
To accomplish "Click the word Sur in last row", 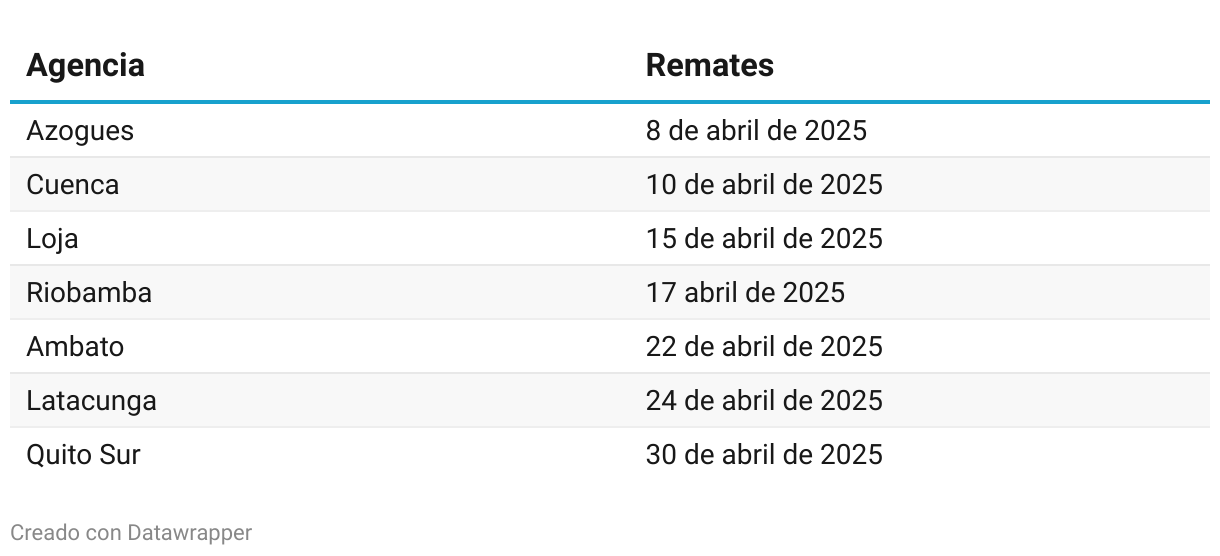I will pyautogui.click(x=119, y=455).
